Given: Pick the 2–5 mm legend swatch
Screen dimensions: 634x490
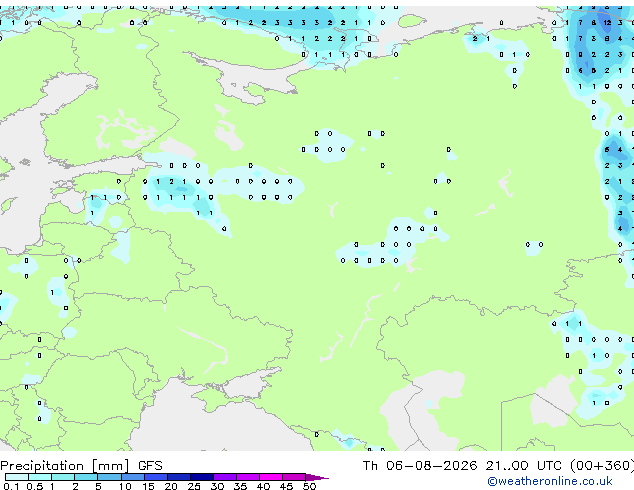Looking at the screenshot, I should [86, 477].
